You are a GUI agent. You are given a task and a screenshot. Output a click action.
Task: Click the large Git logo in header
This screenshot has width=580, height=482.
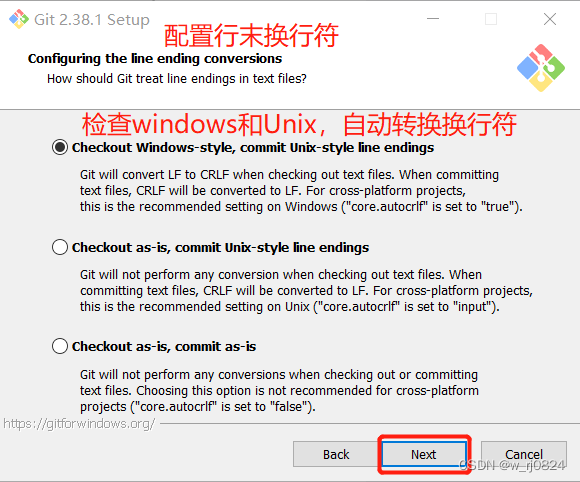point(541,68)
